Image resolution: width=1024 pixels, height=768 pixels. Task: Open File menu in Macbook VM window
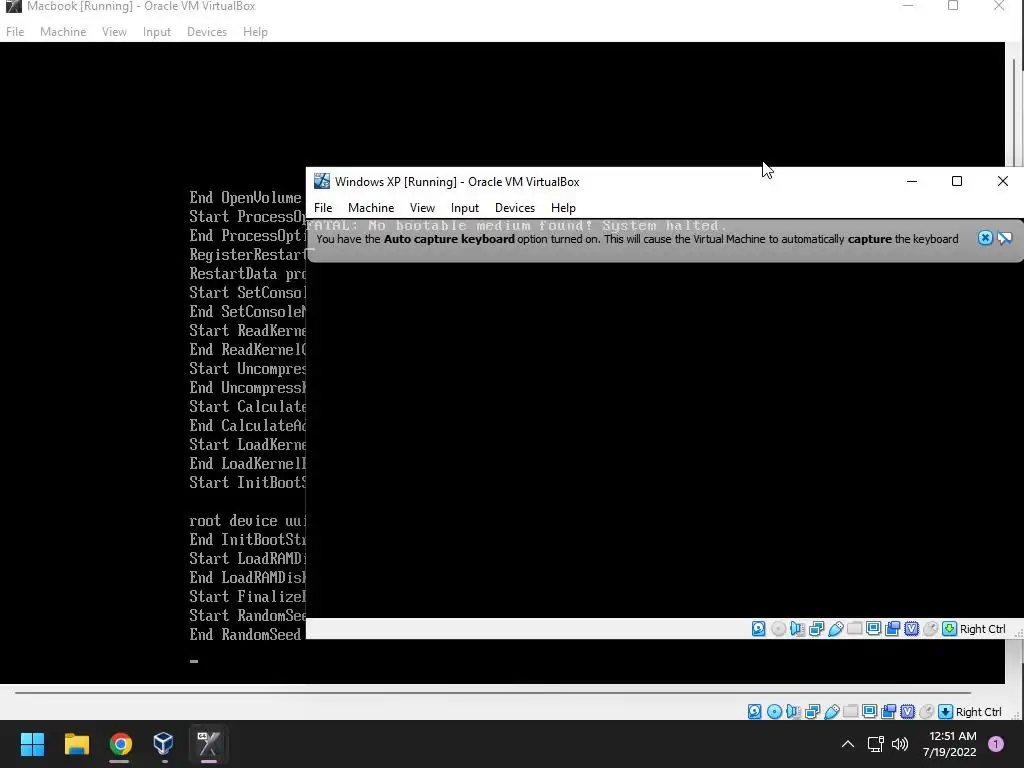(15, 31)
